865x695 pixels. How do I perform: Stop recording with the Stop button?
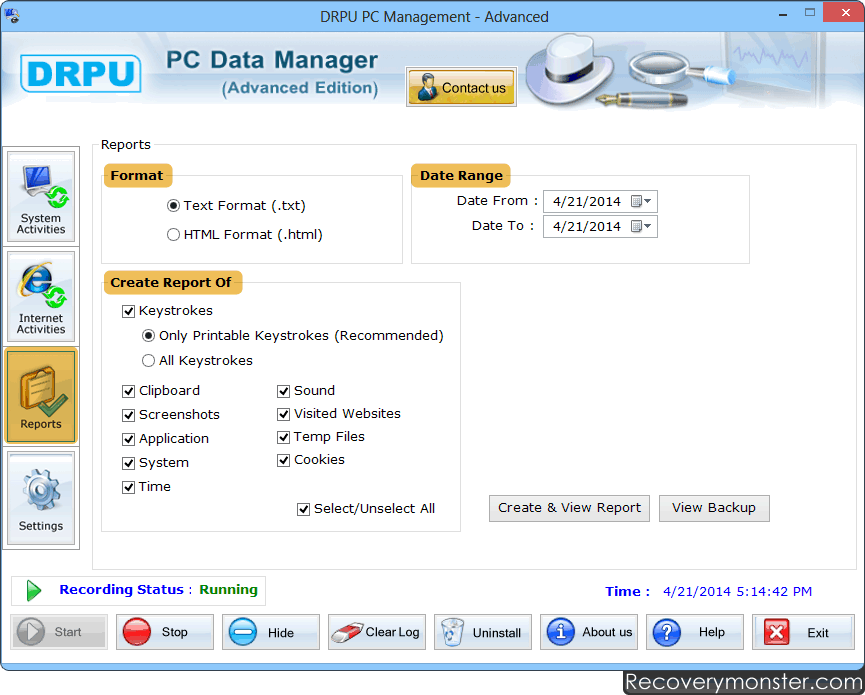click(165, 632)
